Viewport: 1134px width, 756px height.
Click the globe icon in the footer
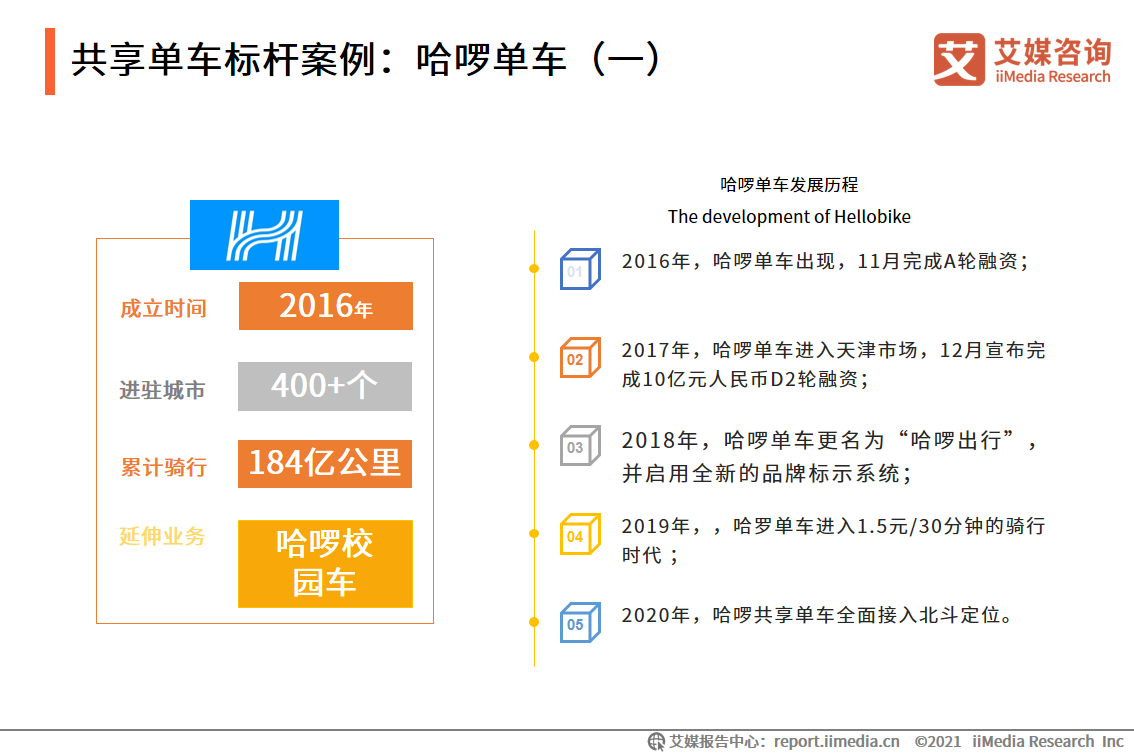(x=656, y=742)
